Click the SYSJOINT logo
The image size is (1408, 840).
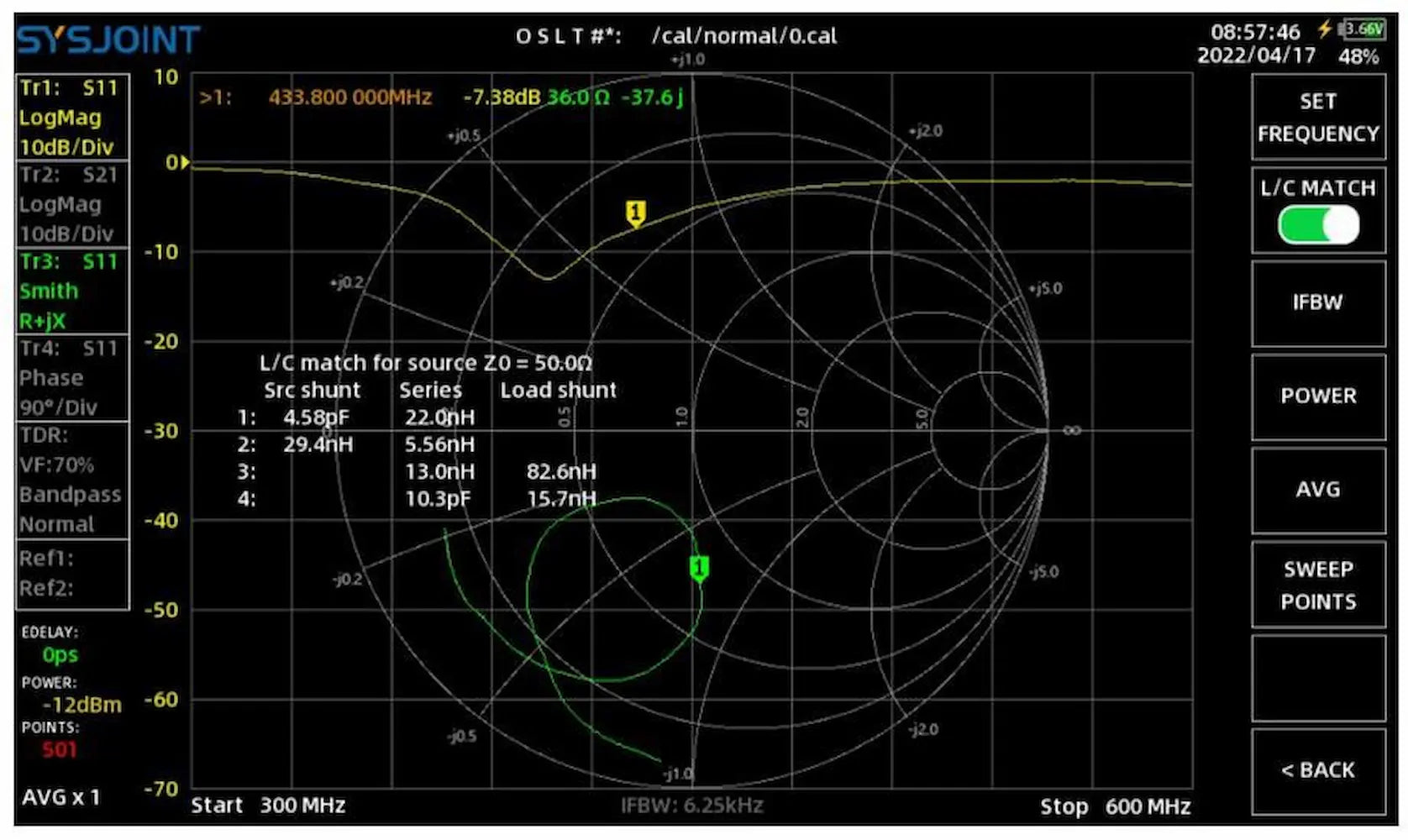tap(108, 39)
